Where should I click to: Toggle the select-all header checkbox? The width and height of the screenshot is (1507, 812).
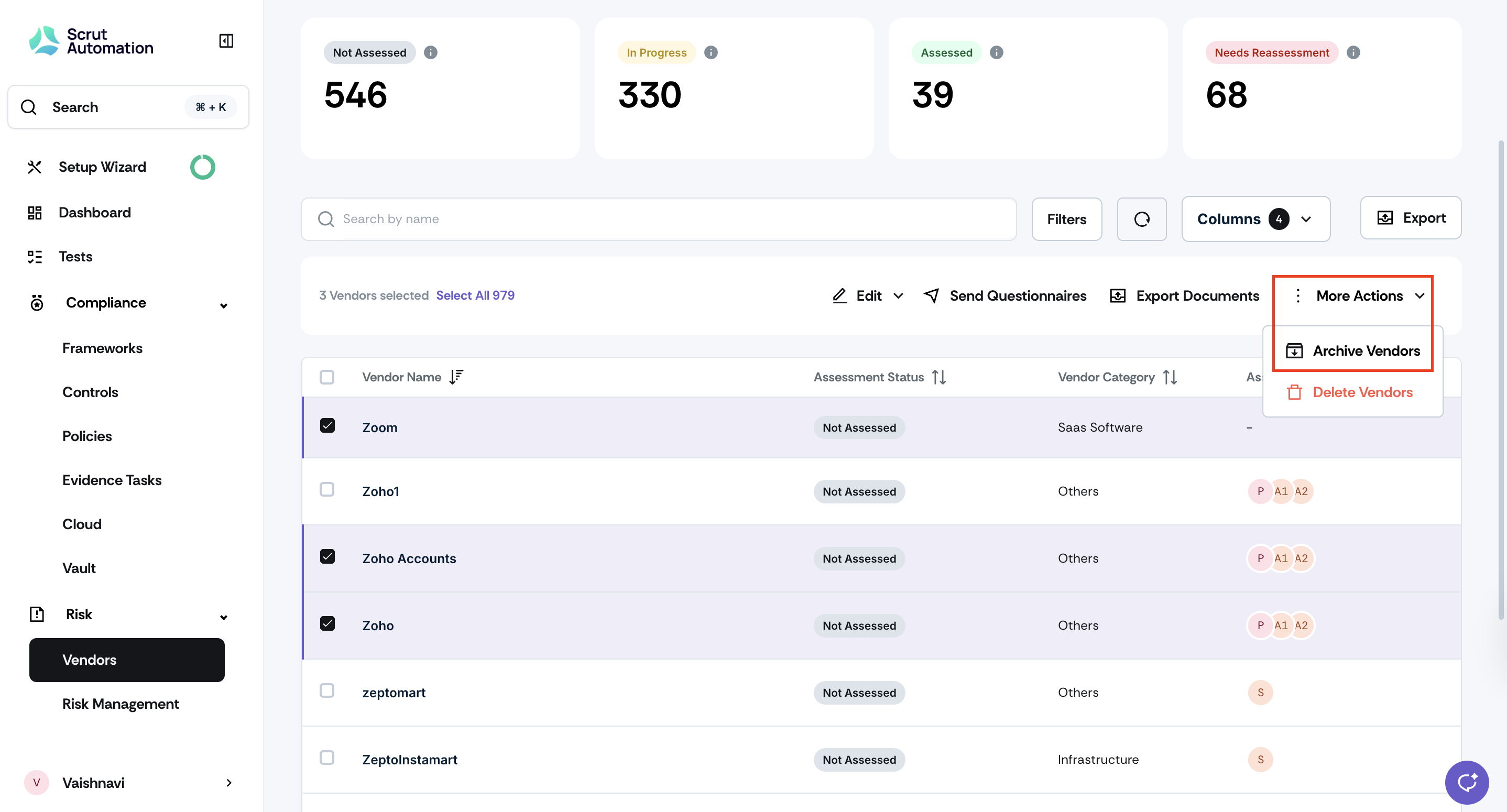coord(327,377)
